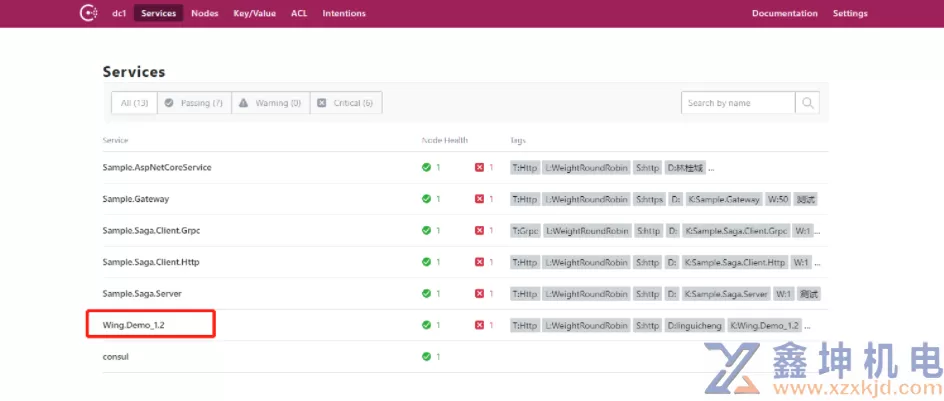Click the D:linguicheng tag on Wing.Demo_1.2
This screenshot has height=401, width=944.
coord(694,325)
